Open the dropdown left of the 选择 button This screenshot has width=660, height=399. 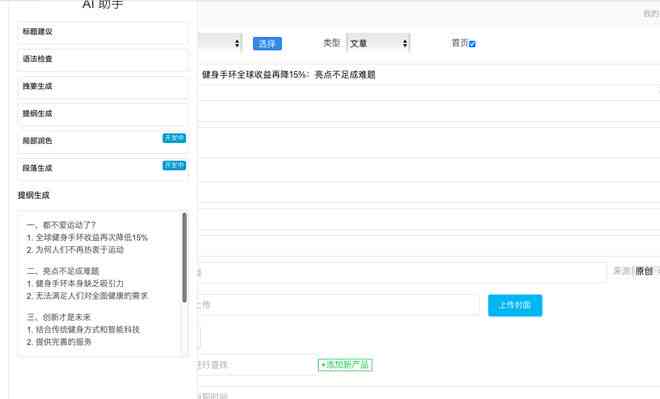[220, 43]
